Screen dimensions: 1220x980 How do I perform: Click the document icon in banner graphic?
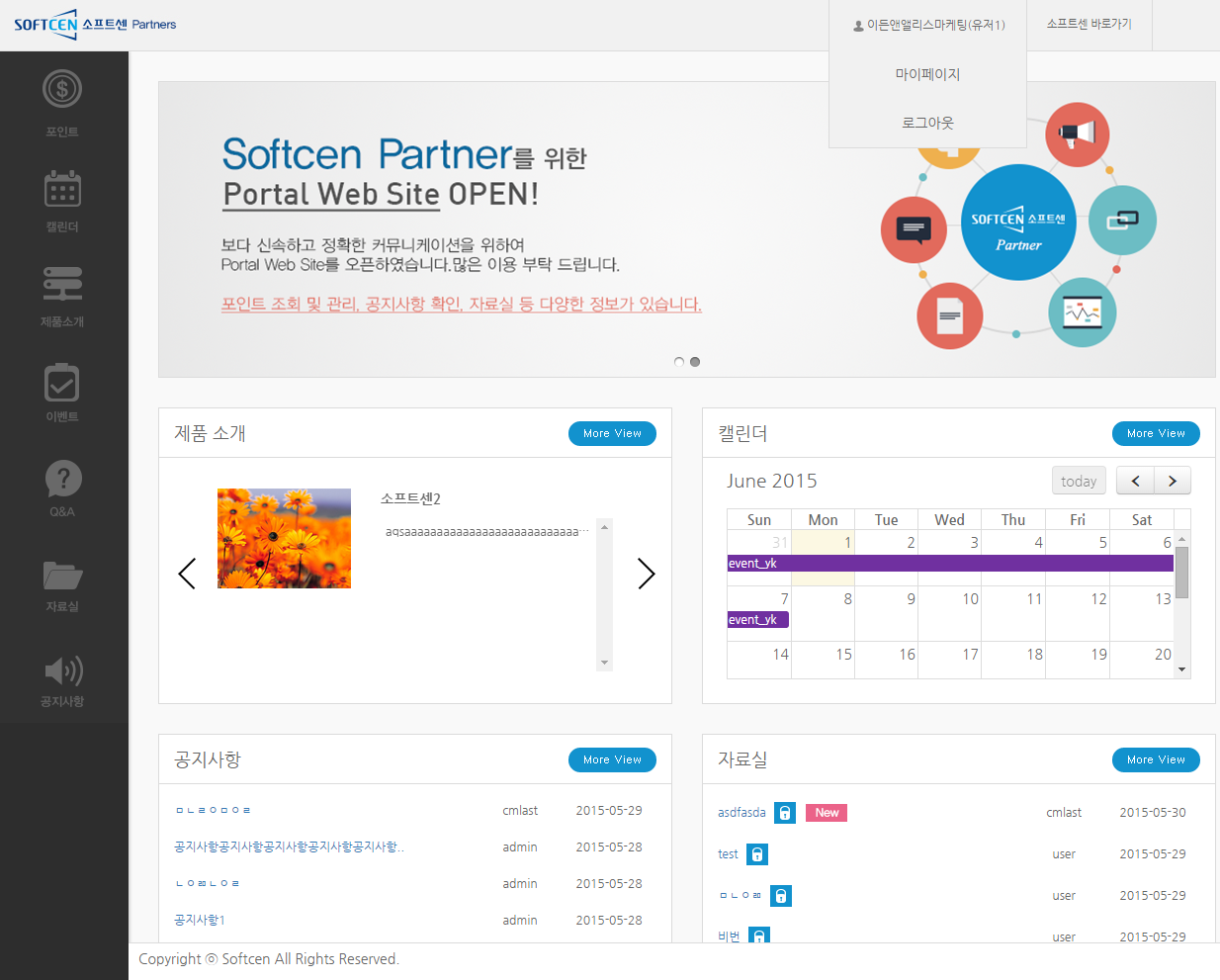[x=949, y=315]
